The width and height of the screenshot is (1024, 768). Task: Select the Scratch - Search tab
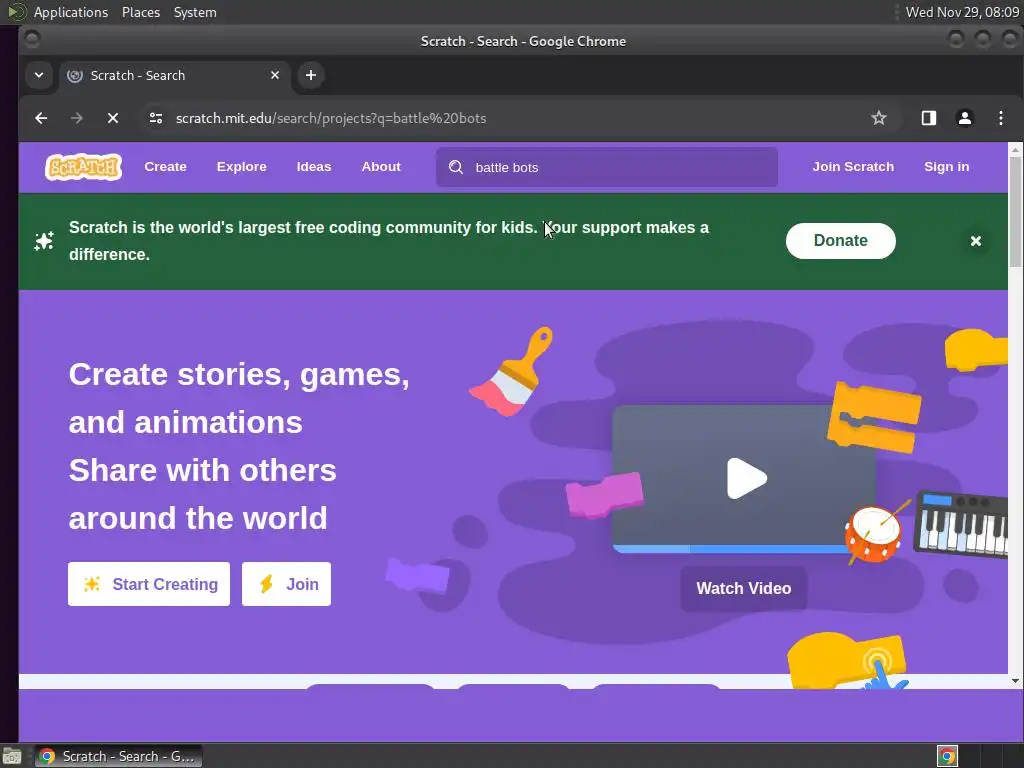coord(174,75)
